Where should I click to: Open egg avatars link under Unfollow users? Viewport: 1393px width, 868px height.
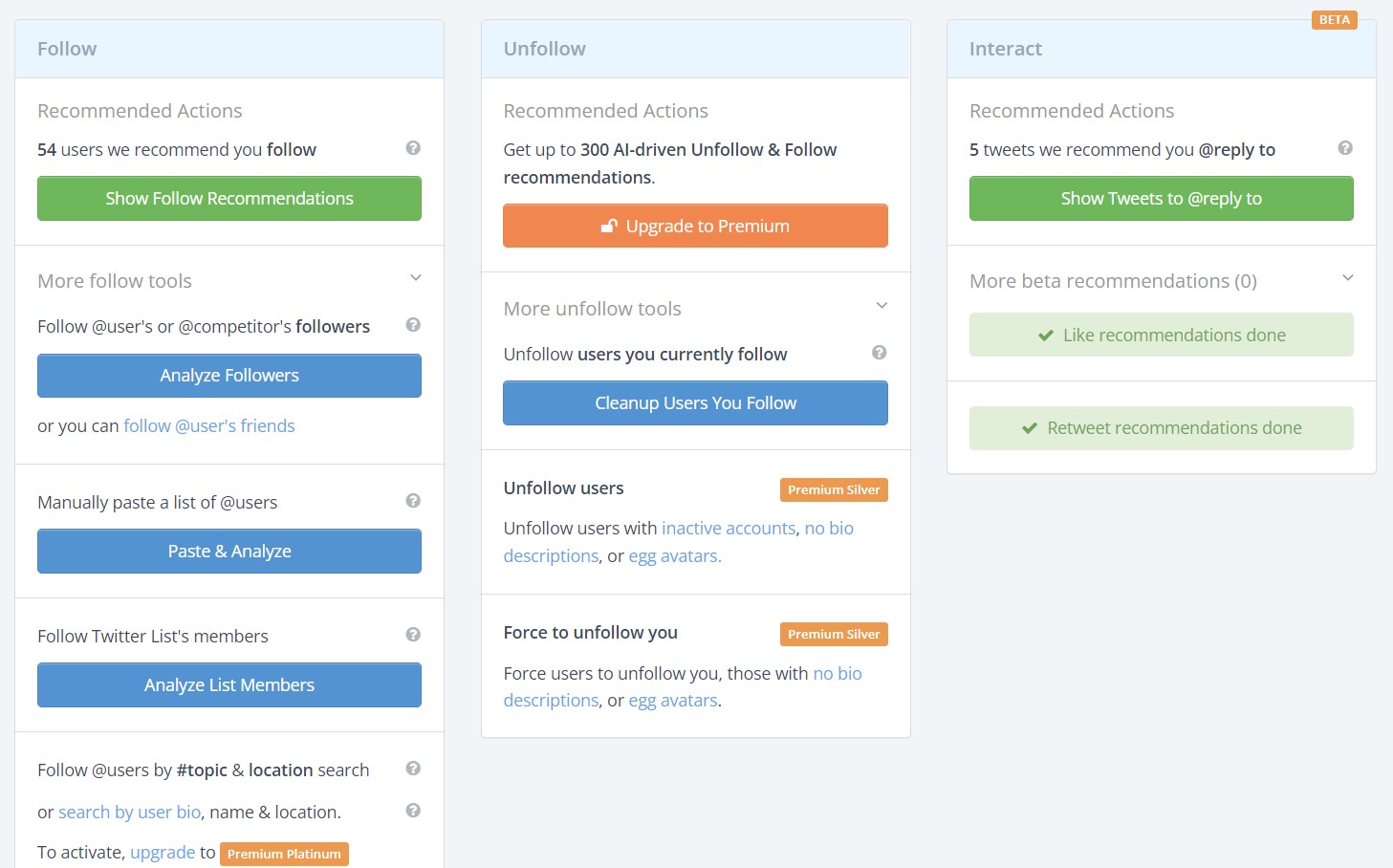[x=674, y=556]
